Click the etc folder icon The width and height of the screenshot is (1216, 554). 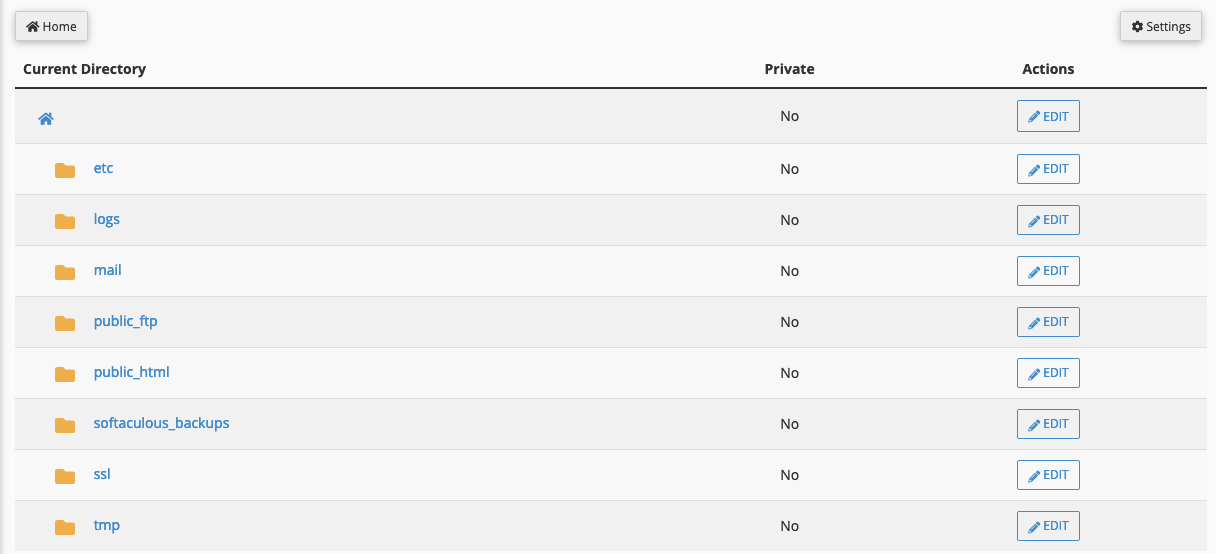coord(65,170)
